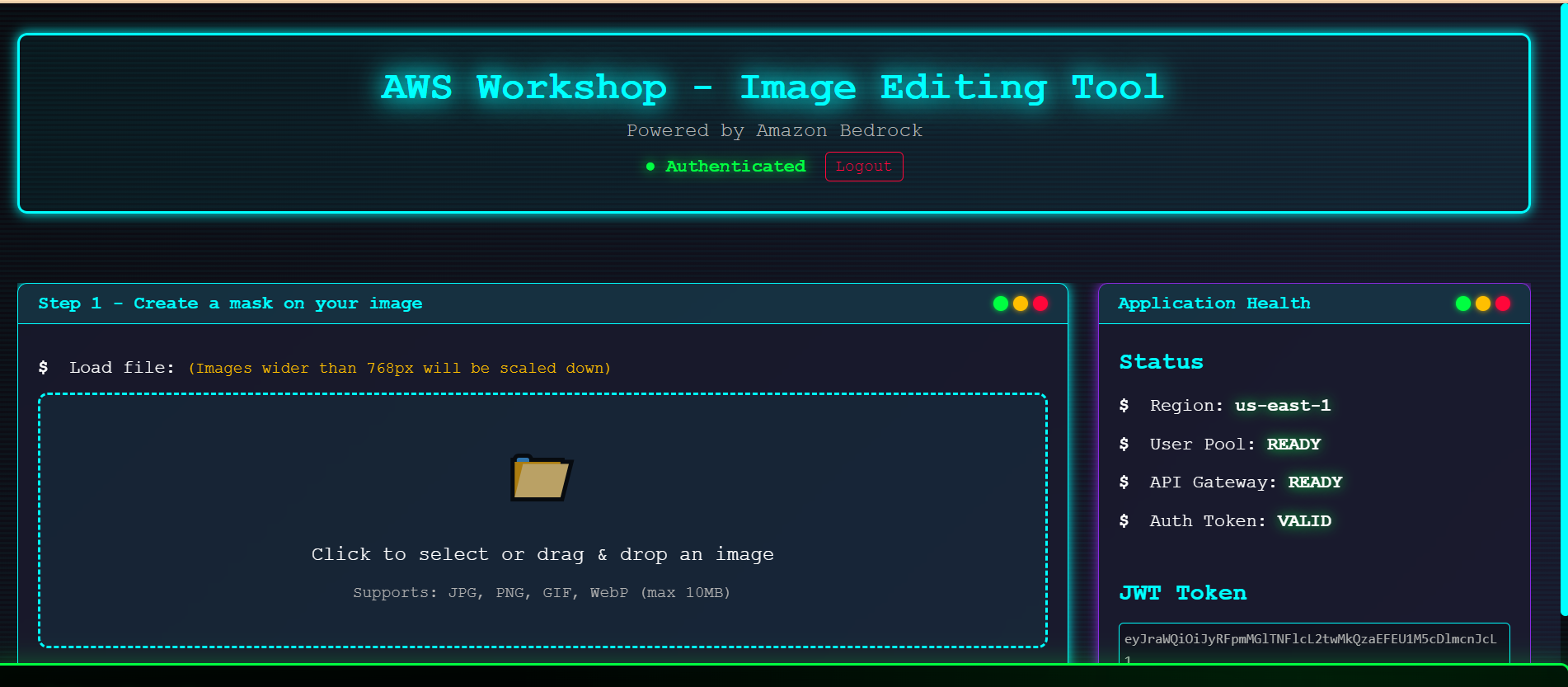Click the 'AWS Workshop – Image Editing Tool' title
The image size is (1568, 687).
point(773,87)
